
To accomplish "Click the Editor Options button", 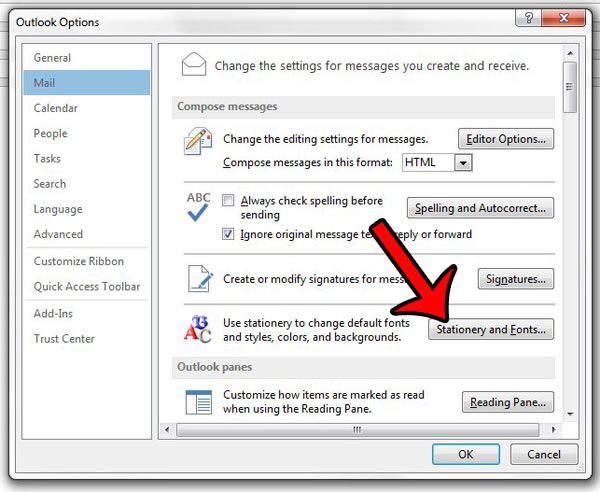I will [506, 139].
